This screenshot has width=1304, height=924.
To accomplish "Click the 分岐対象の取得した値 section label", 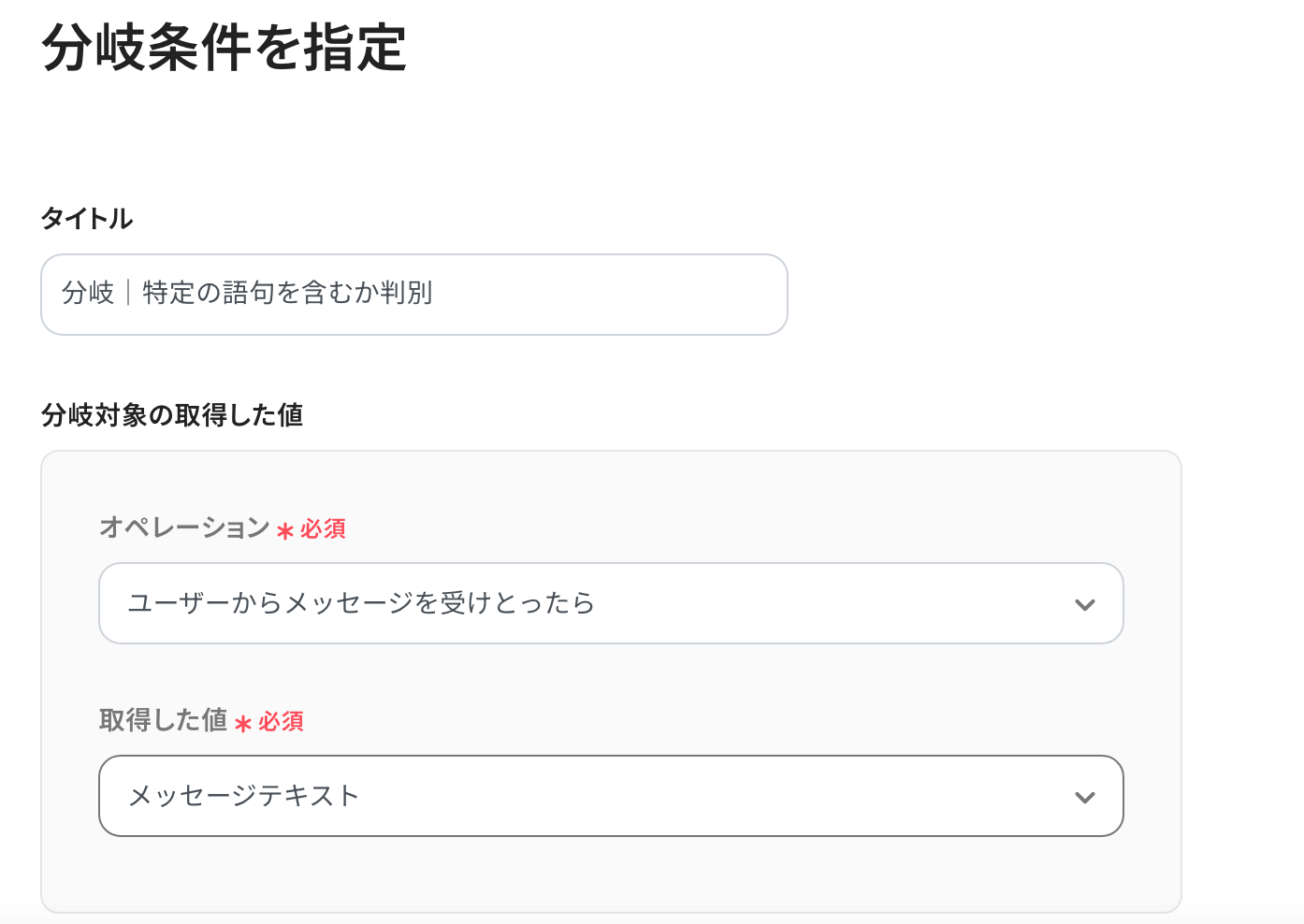I will point(172,415).
